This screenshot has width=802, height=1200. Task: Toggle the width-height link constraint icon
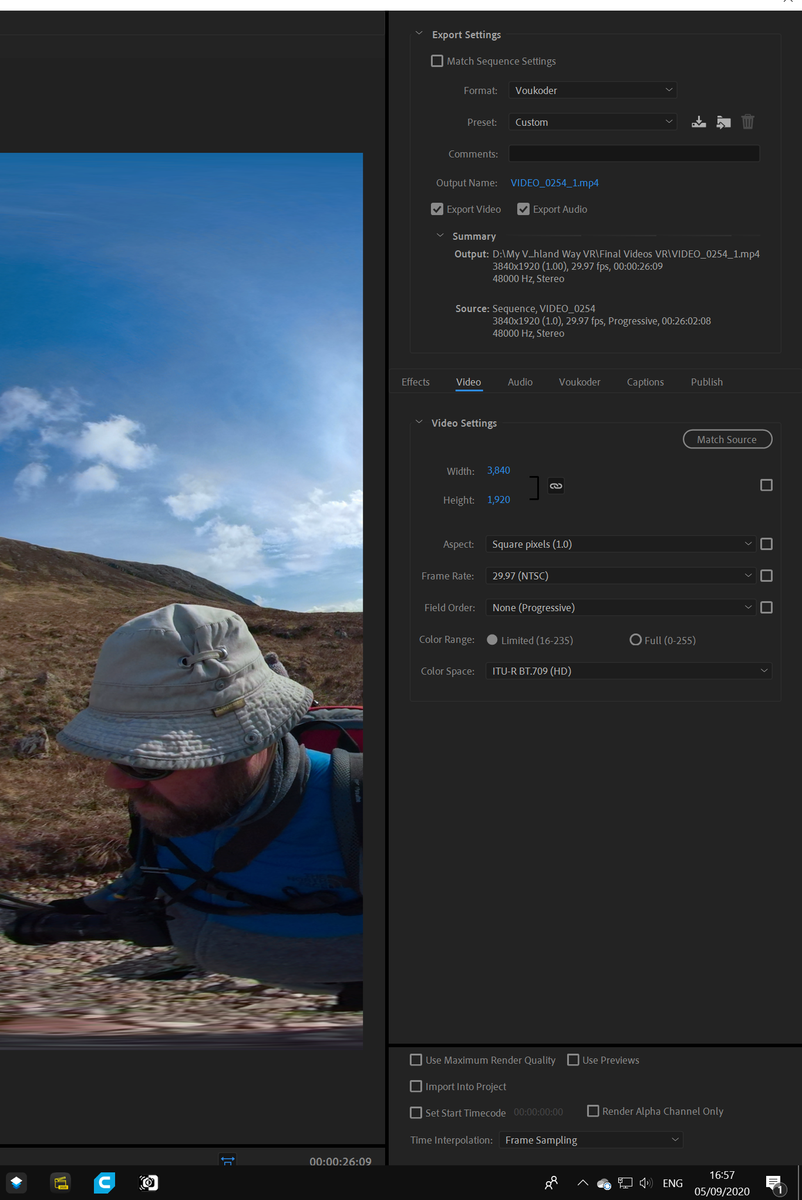(x=556, y=486)
